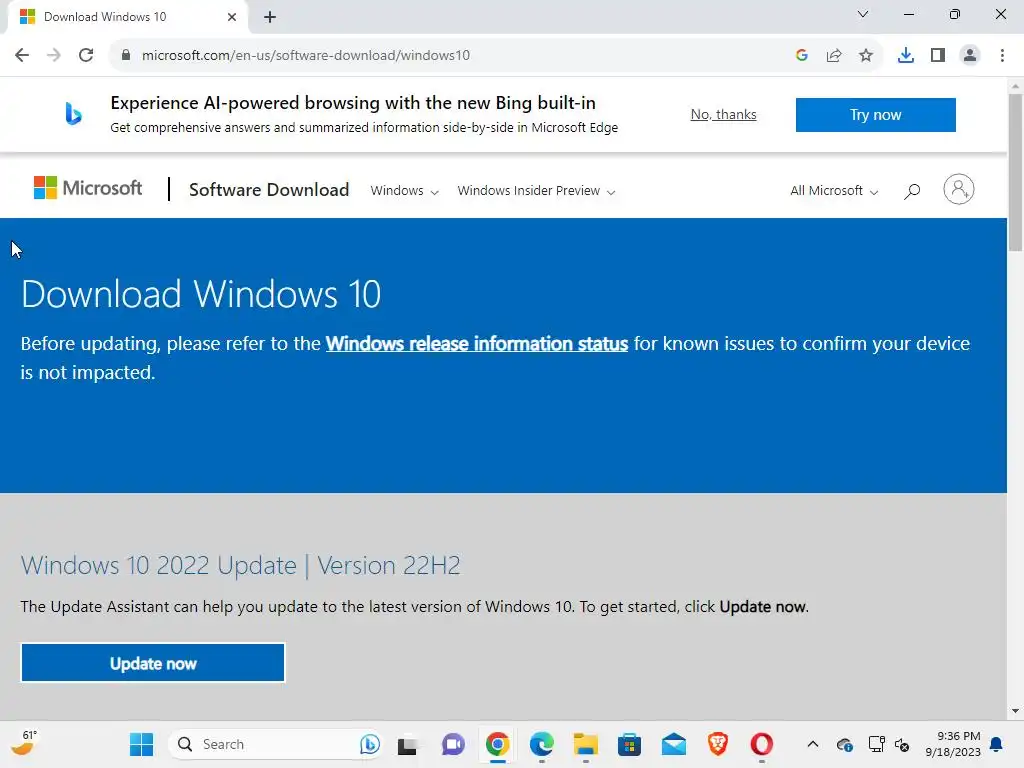The width and height of the screenshot is (1024, 768).
Task: Click the page vertical scrollbar thumb
Action: [1015, 172]
